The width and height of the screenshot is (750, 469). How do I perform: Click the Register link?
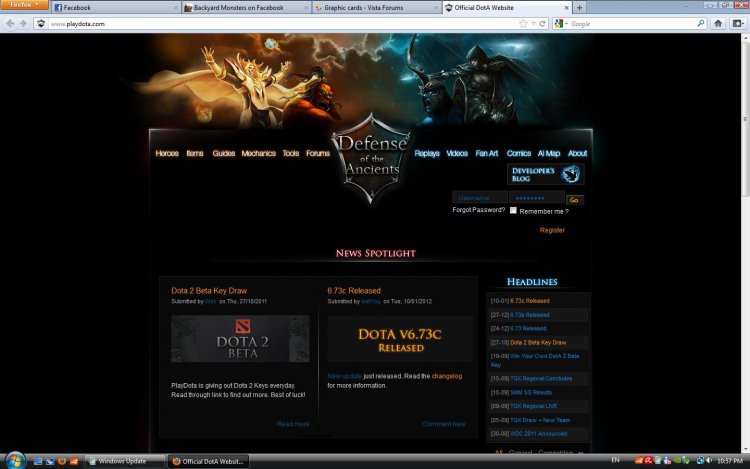(x=552, y=230)
